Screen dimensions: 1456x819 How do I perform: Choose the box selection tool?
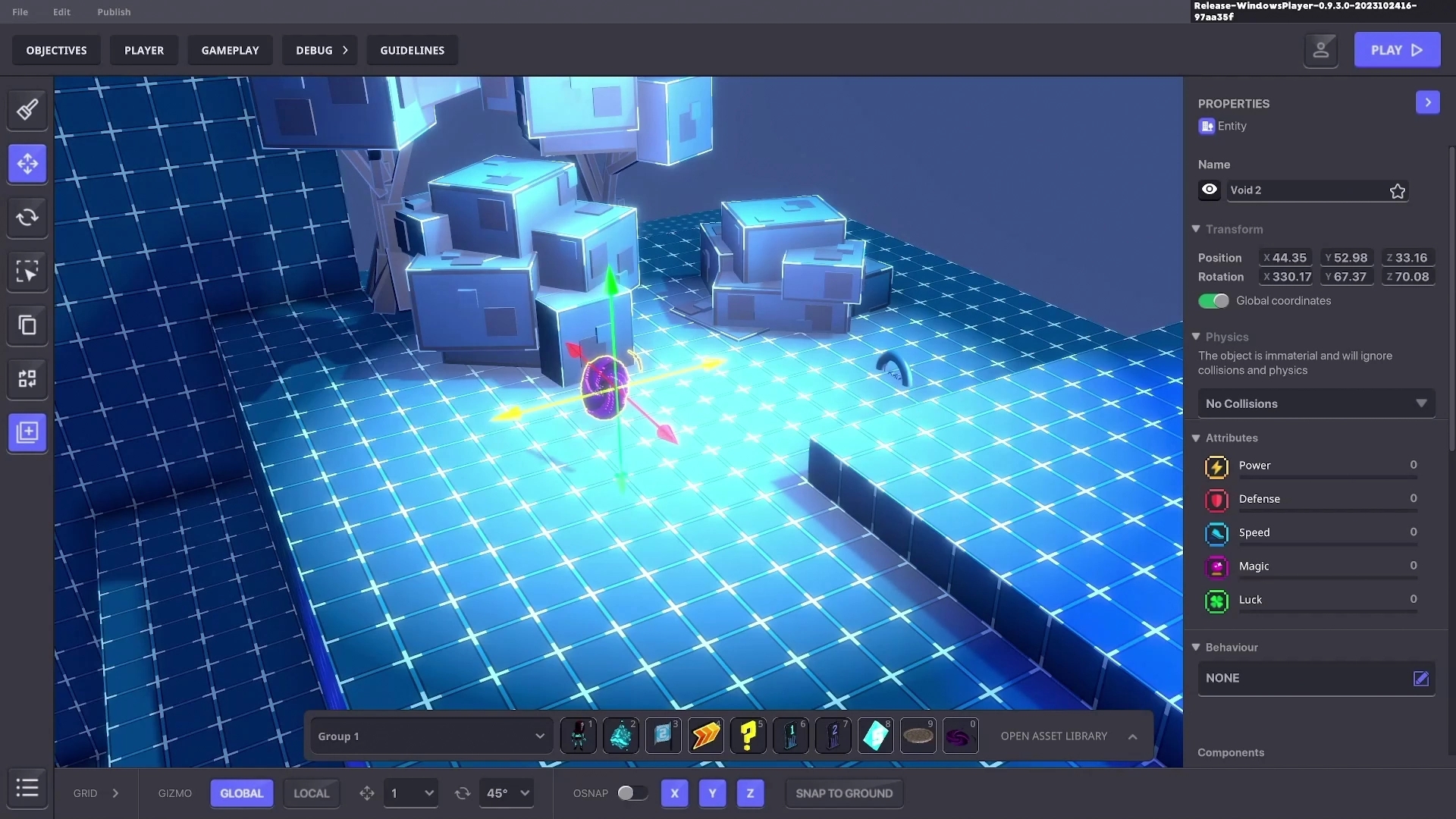pos(27,271)
